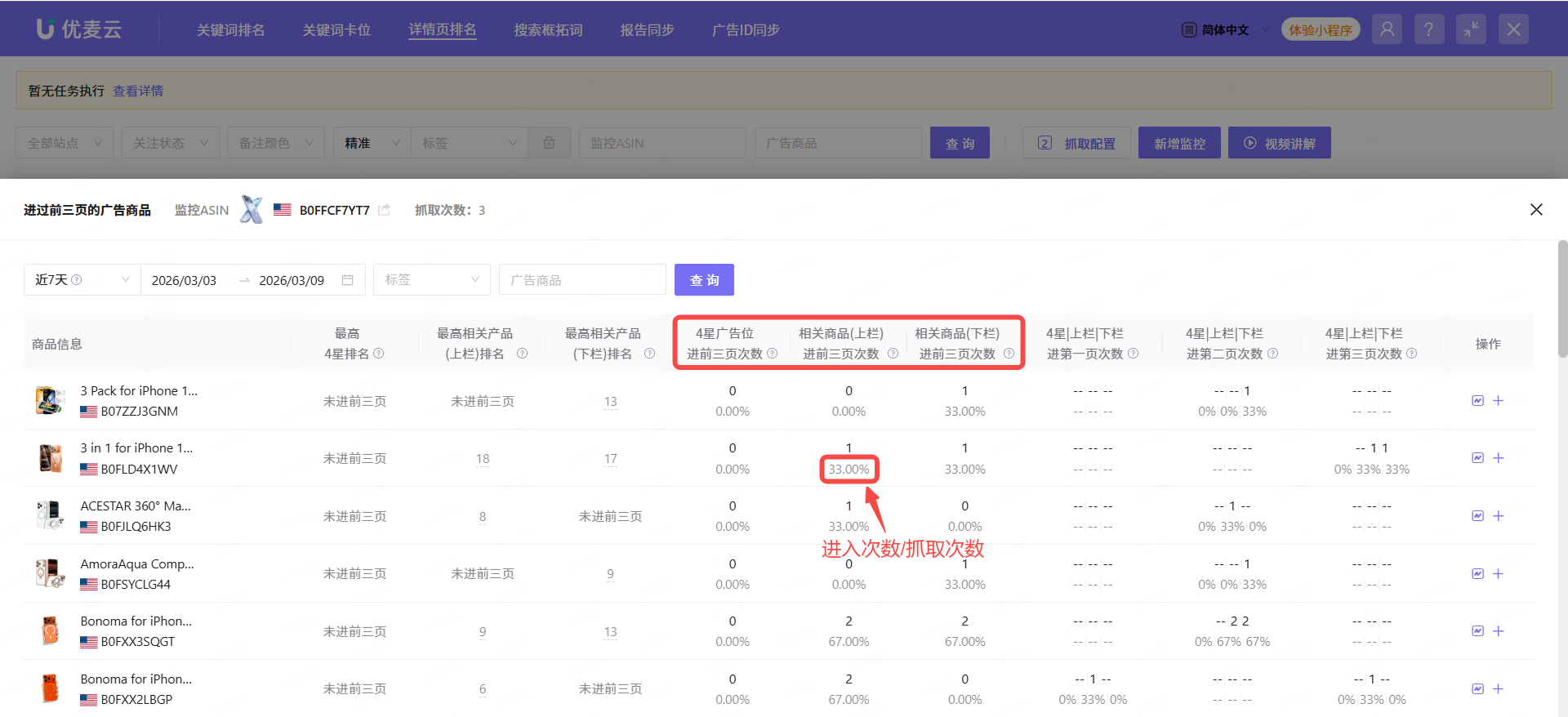This screenshot has height=717, width=1568.
Task: Click the 监控ASIN input field
Action: [662, 143]
